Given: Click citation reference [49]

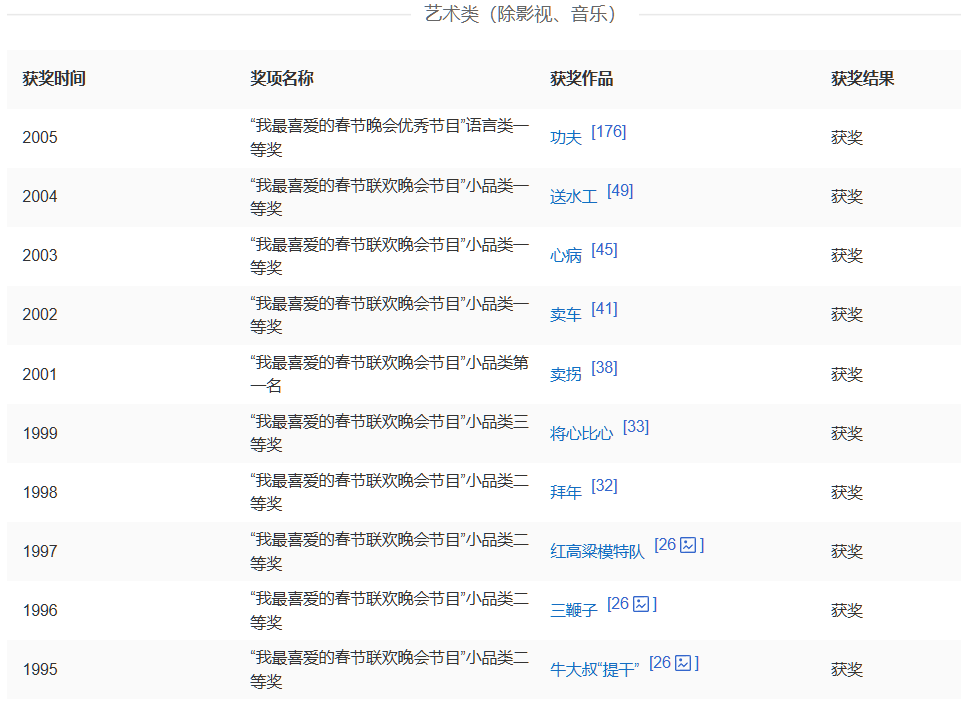Looking at the screenshot, I should [620, 191].
